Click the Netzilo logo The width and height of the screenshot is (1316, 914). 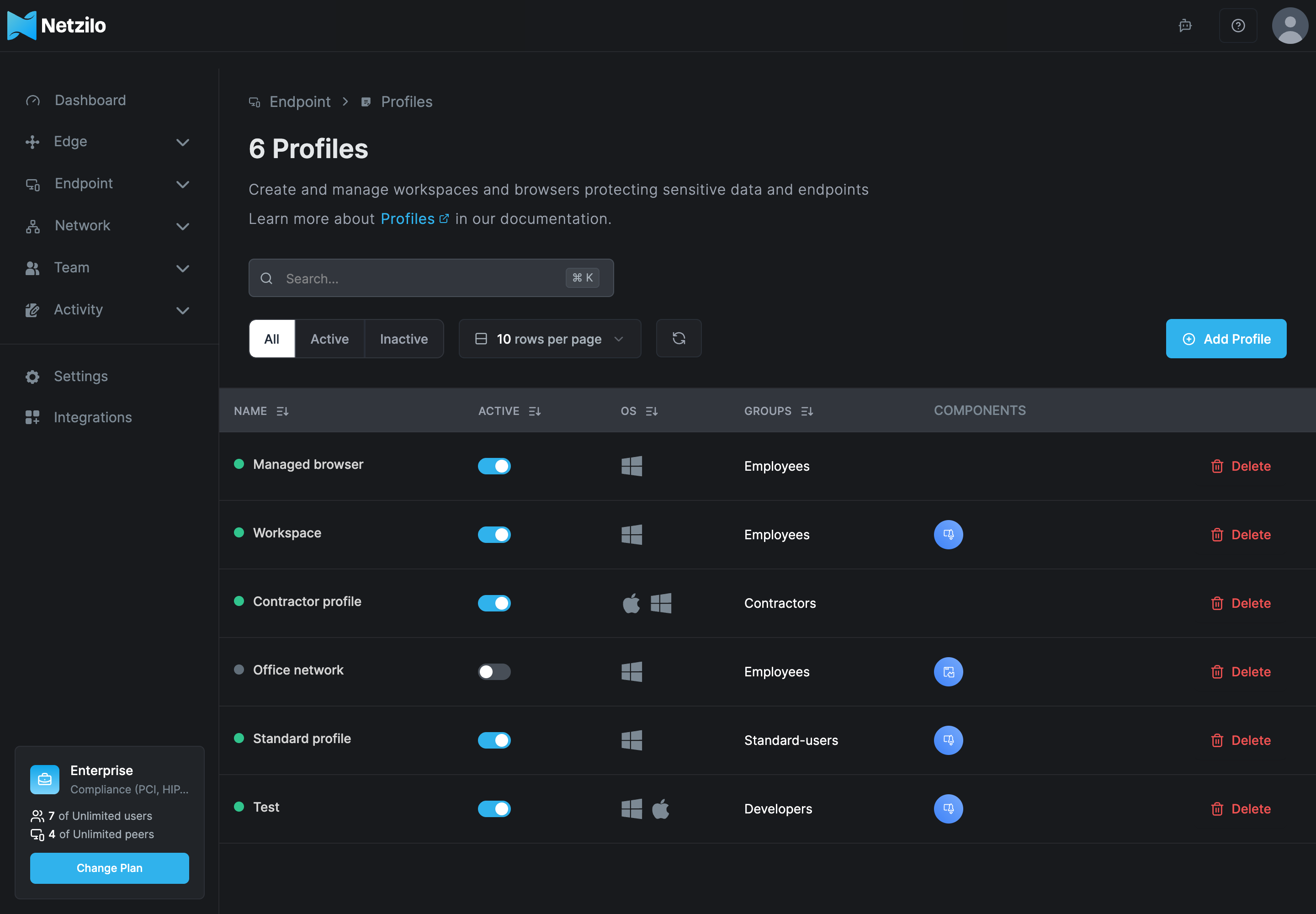tap(56, 26)
